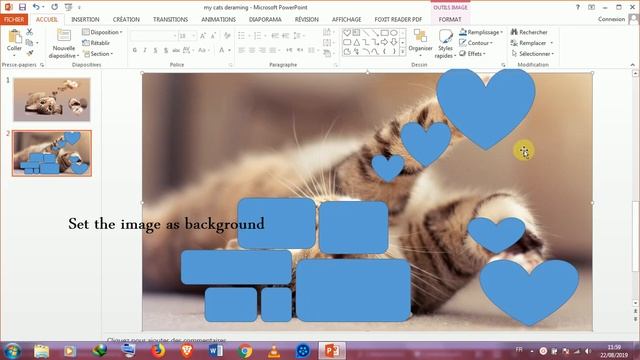The width and height of the screenshot is (640, 360).
Task: Save the presentation with the floppy disk icon
Action: [x=22, y=7]
